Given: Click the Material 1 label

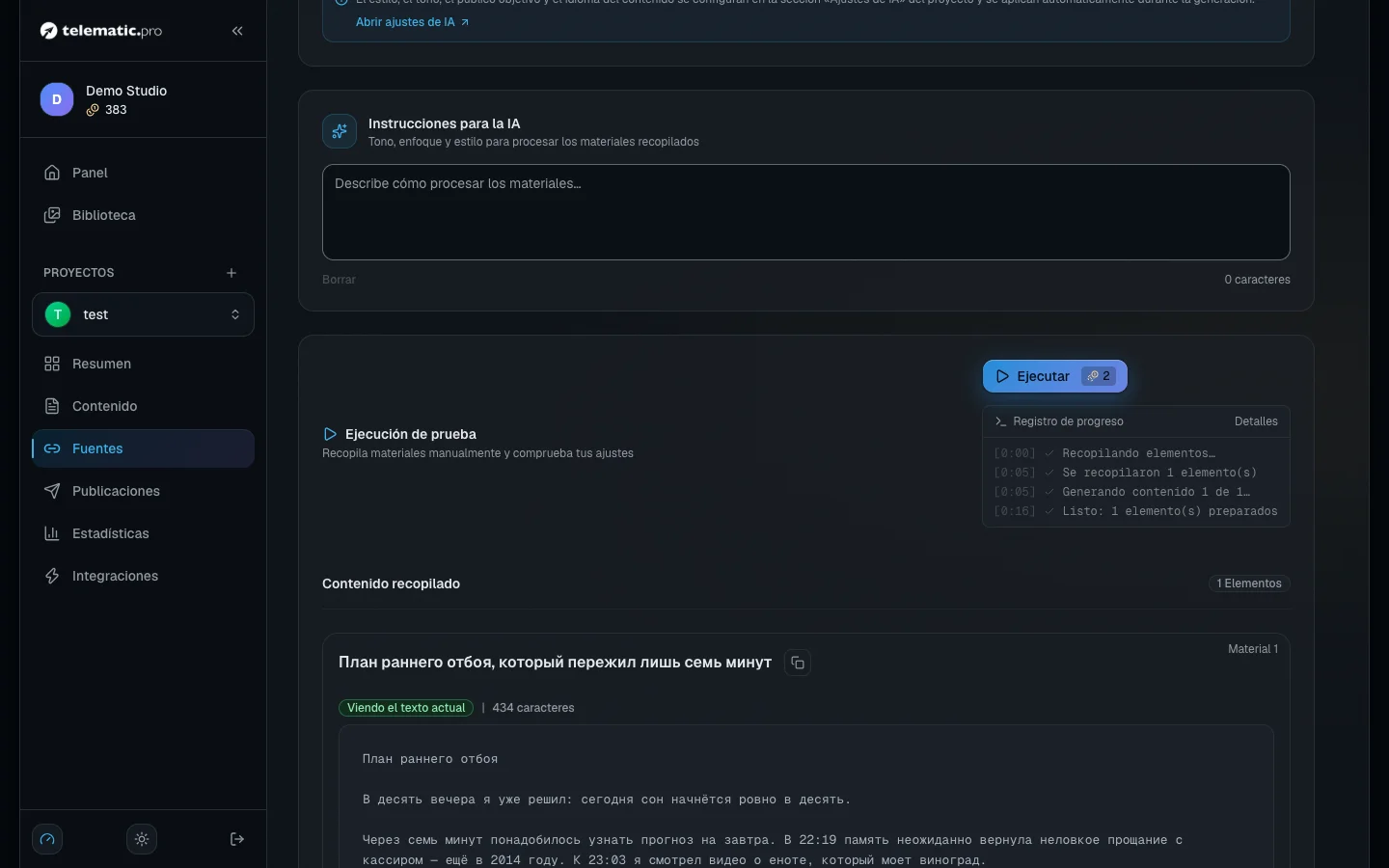Looking at the screenshot, I should [1253, 649].
